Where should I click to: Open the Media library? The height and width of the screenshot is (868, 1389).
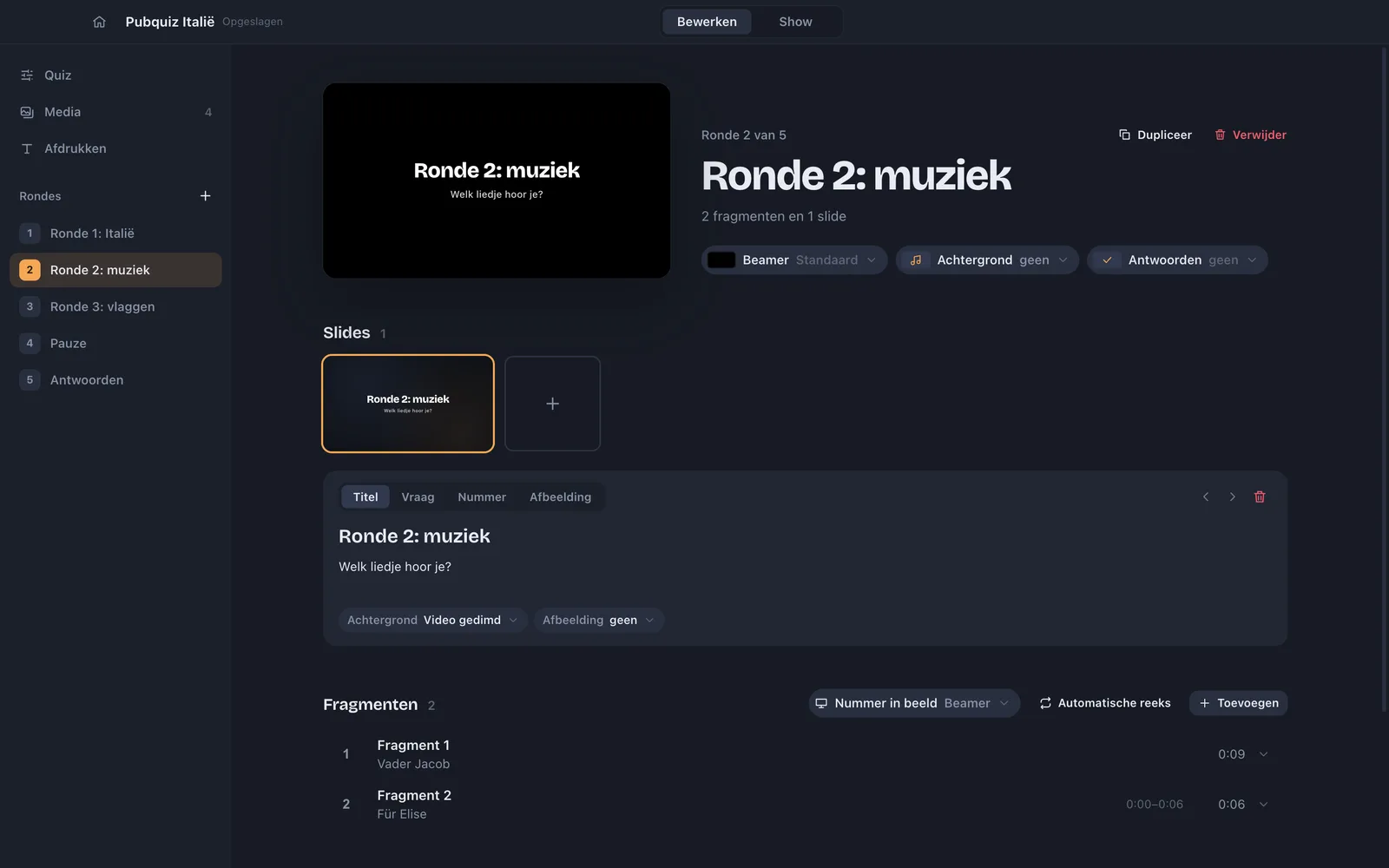[x=115, y=112]
